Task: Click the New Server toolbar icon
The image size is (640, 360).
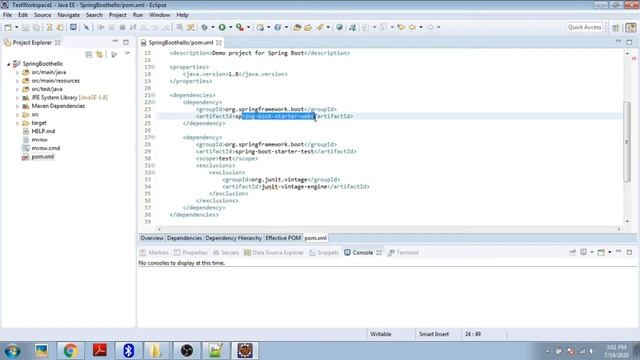Action: click(x=260, y=27)
